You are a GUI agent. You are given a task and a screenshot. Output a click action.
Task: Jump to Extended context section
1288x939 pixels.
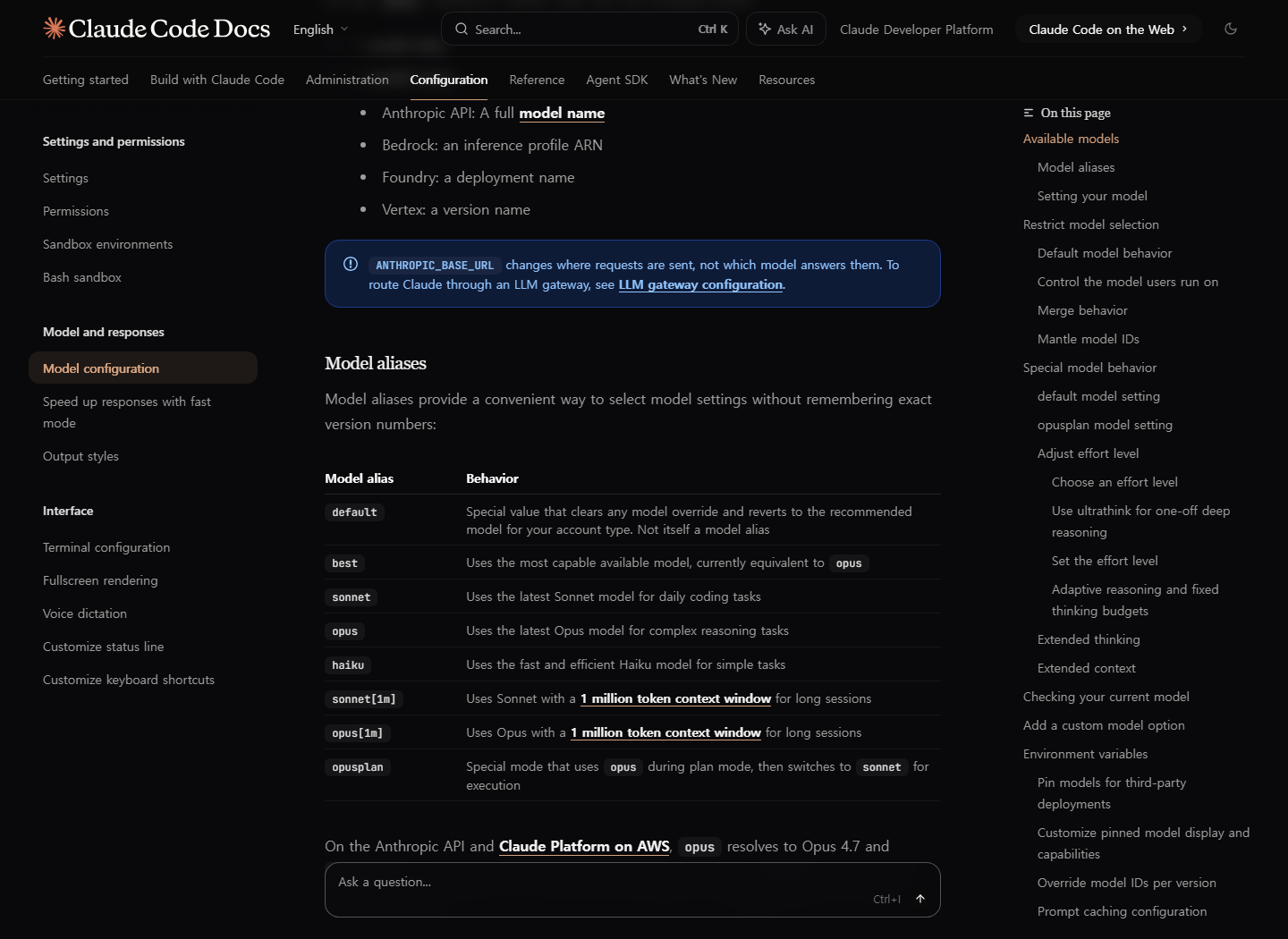(1087, 668)
